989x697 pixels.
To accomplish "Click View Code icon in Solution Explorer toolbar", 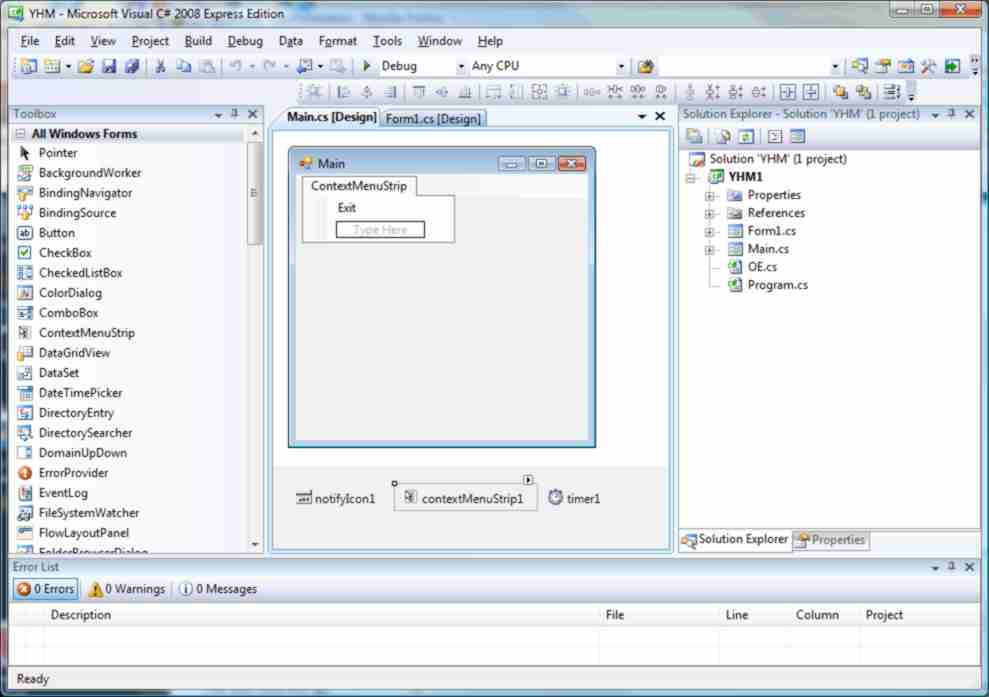I will [775, 136].
